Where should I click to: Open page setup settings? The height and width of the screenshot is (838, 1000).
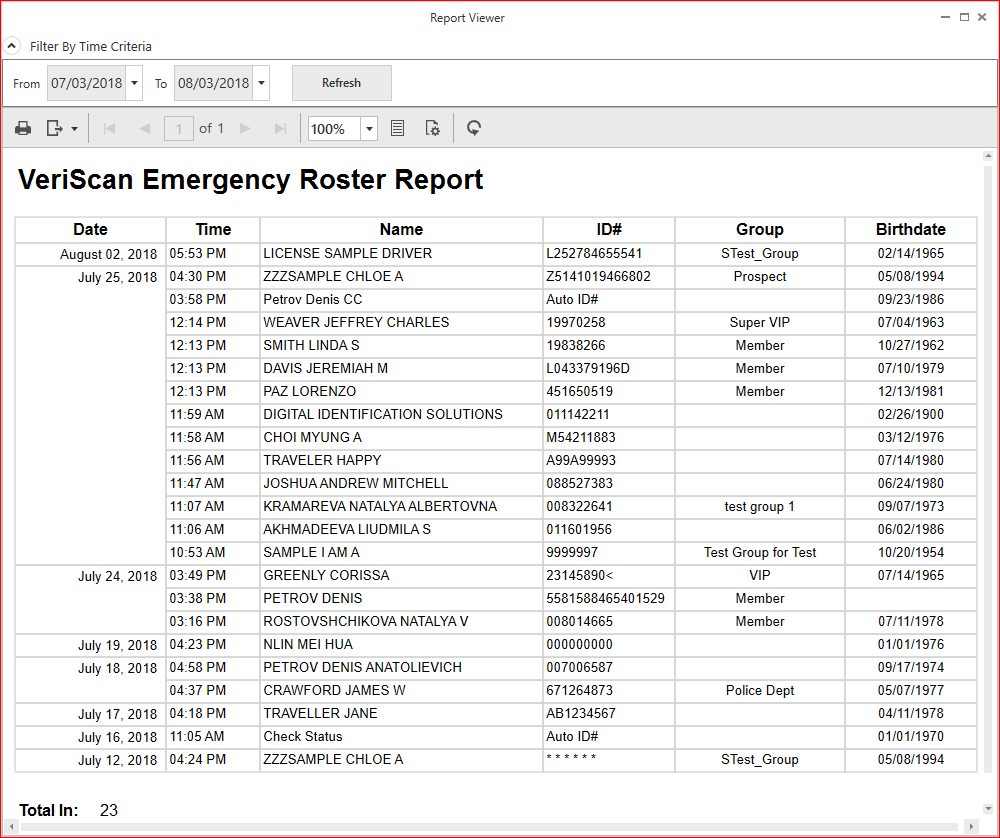point(432,129)
